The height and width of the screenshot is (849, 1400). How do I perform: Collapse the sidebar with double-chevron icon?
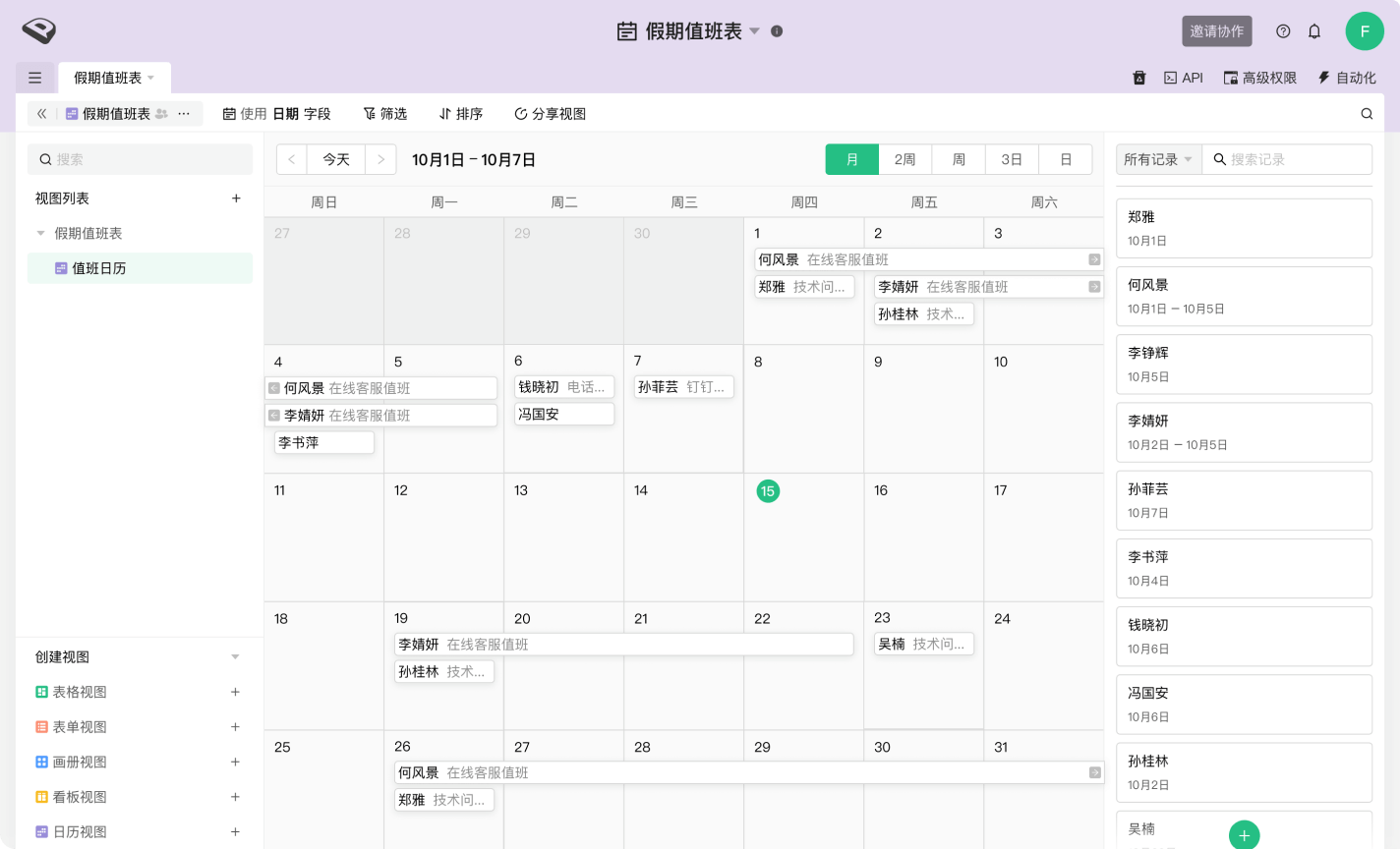(42, 114)
